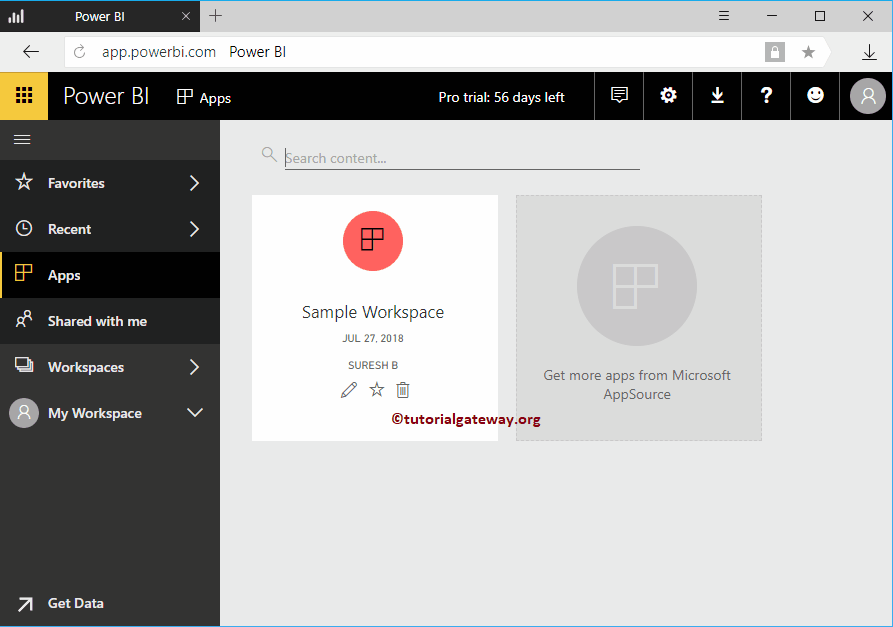Image resolution: width=893 pixels, height=627 pixels.
Task: Click the JUL 27, 2018 date
Action: point(372,338)
